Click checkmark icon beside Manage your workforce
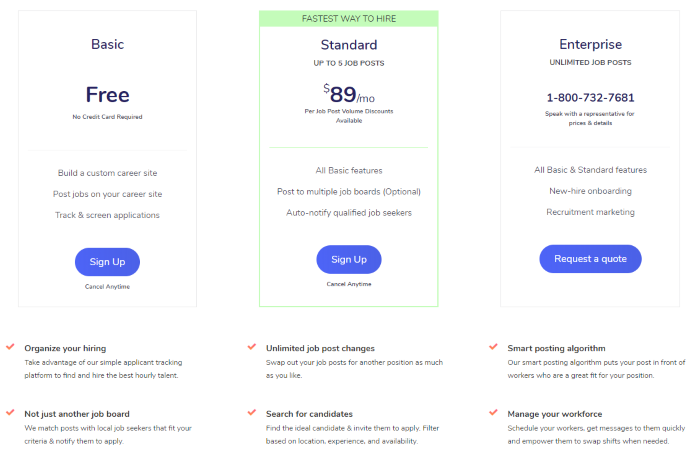The image size is (700, 456). click(x=492, y=412)
